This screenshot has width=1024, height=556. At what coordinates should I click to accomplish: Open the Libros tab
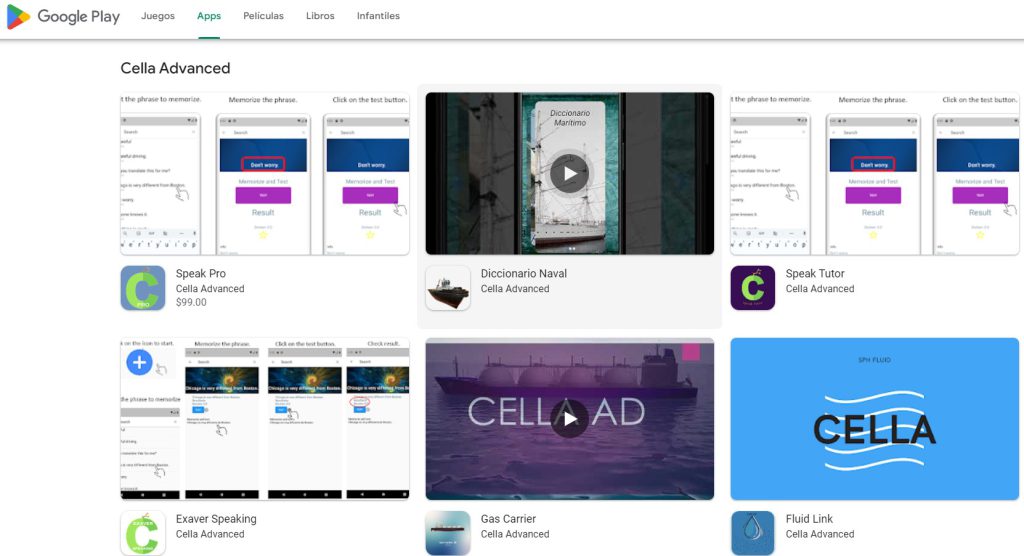[x=320, y=17]
